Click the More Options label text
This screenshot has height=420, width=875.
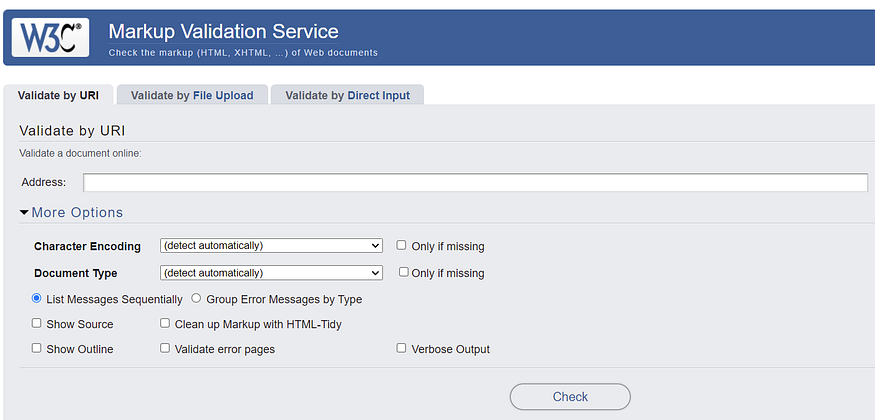(77, 213)
